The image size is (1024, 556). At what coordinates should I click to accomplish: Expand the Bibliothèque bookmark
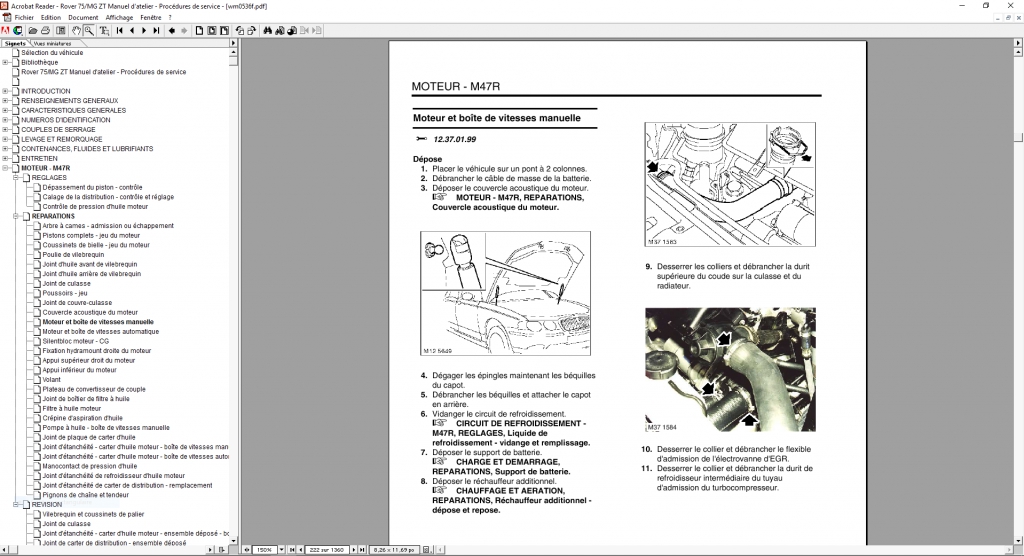(x=5, y=63)
